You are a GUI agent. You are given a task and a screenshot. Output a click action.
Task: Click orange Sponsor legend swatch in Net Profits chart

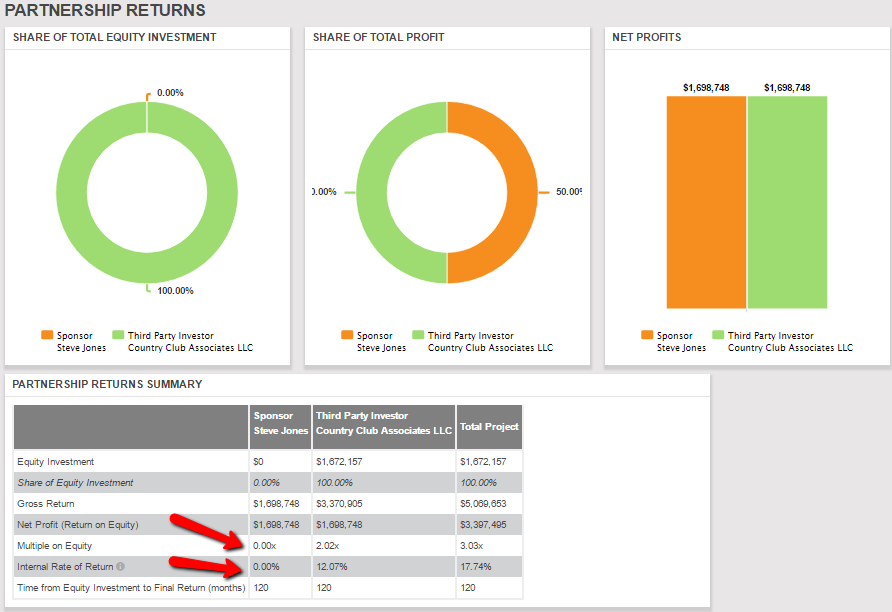click(x=647, y=336)
